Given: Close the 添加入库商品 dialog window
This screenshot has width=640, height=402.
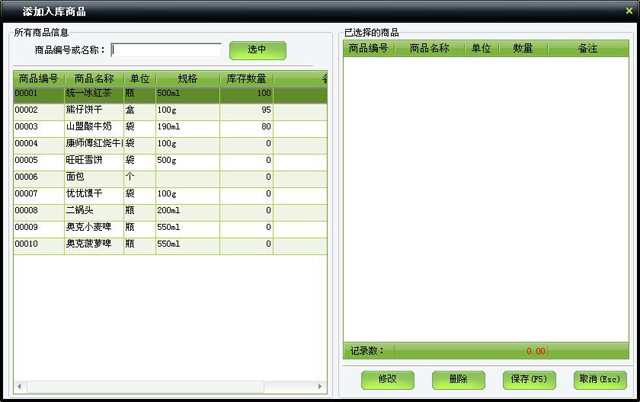Looking at the screenshot, I should click(x=628, y=10).
